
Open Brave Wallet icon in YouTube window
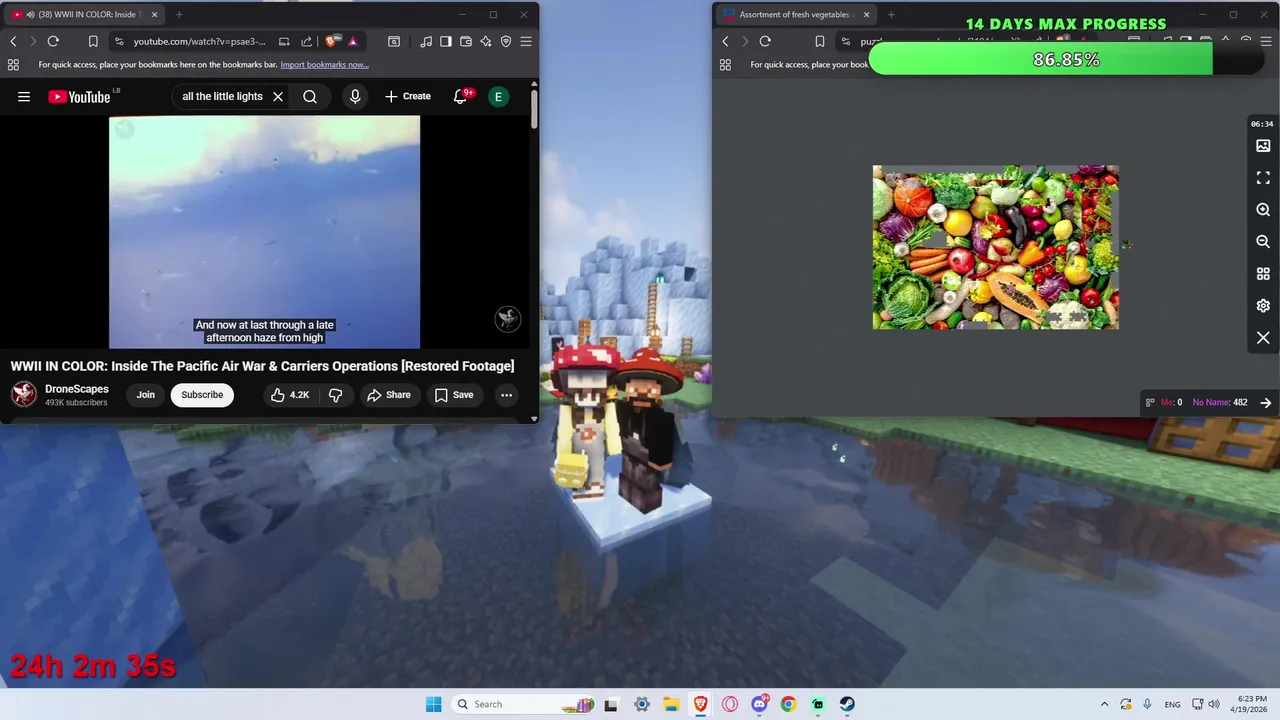pyautogui.click(x=466, y=41)
